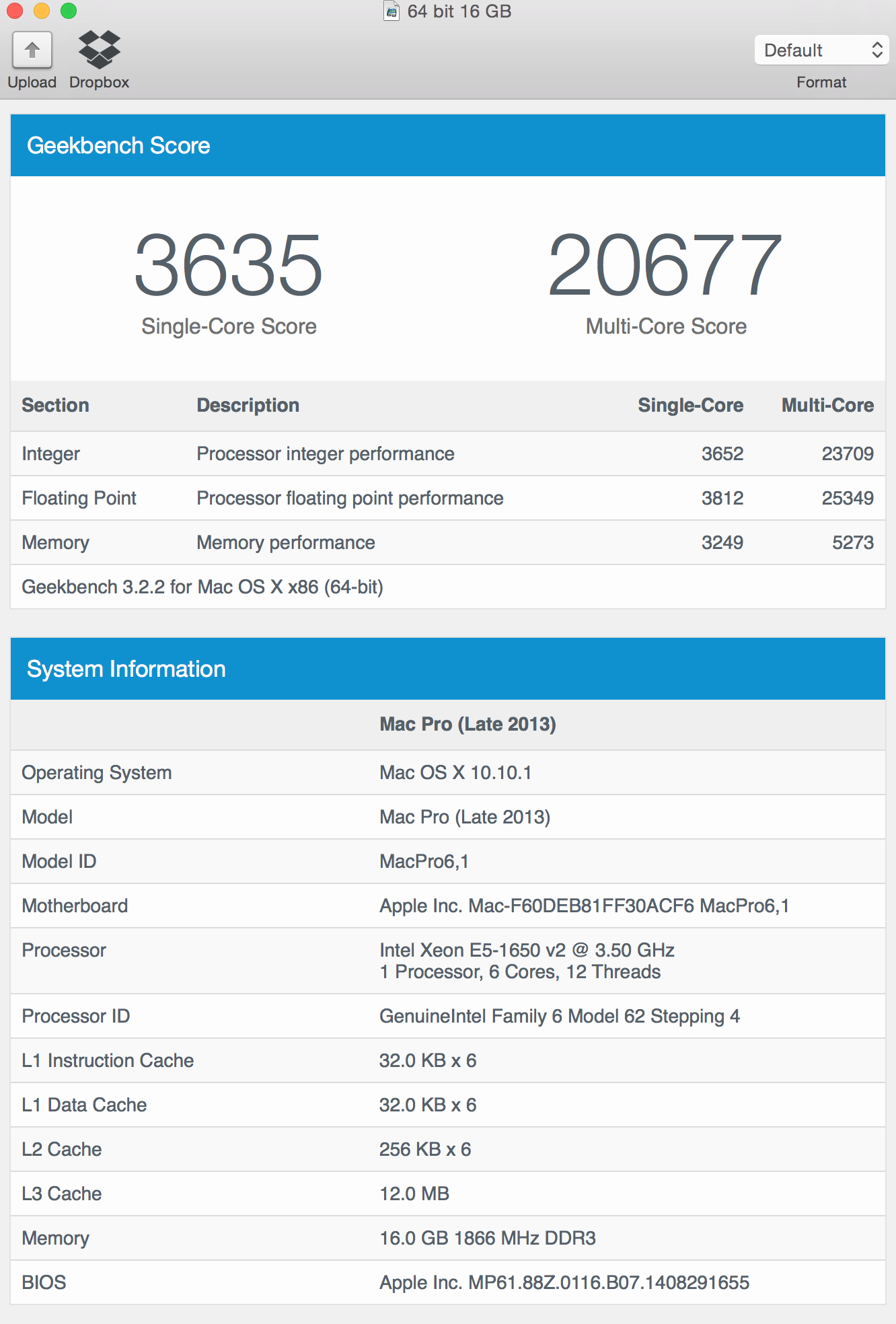Viewport: 896px width, 1324px height.
Task: Click the Operating System label
Action: (97, 772)
